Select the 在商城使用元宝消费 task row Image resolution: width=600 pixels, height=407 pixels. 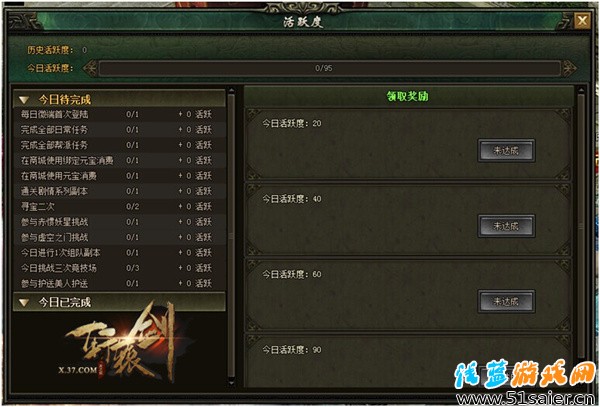tap(119, 176)
